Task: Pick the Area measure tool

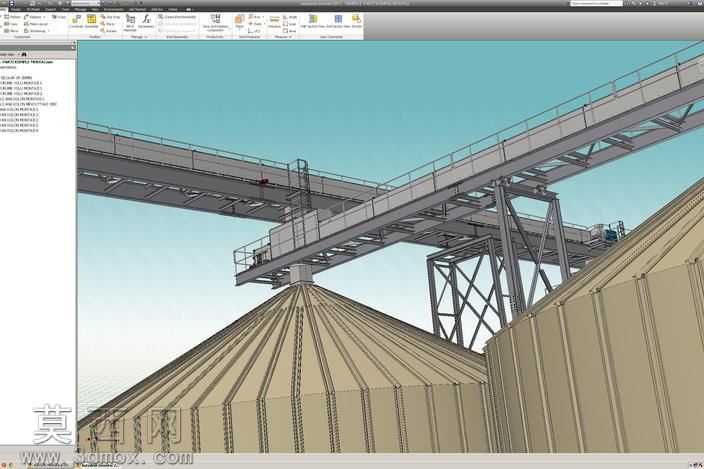Action: (290, 31)
